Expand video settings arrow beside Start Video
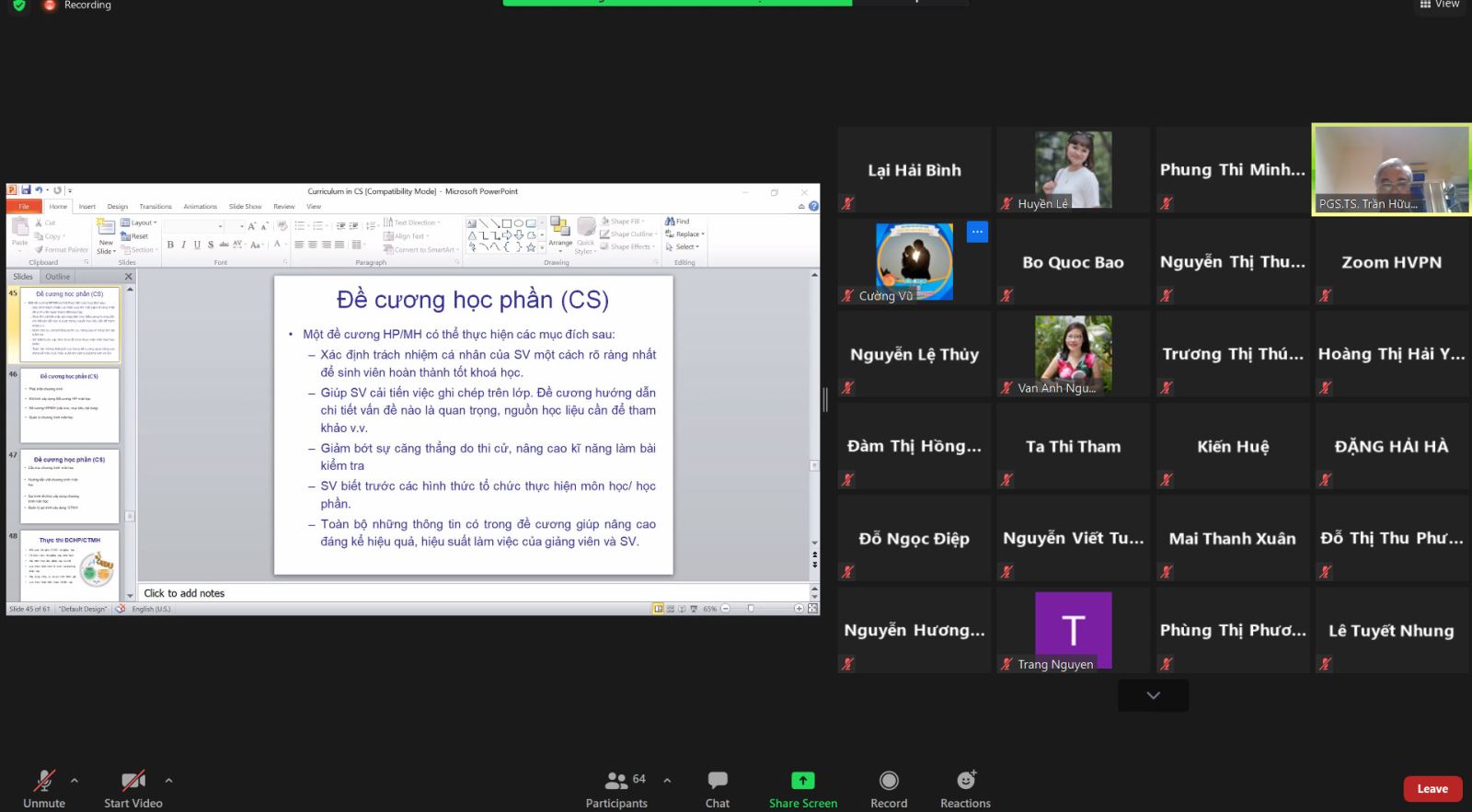Screen dimensions: 1472x812 [168, 780]
